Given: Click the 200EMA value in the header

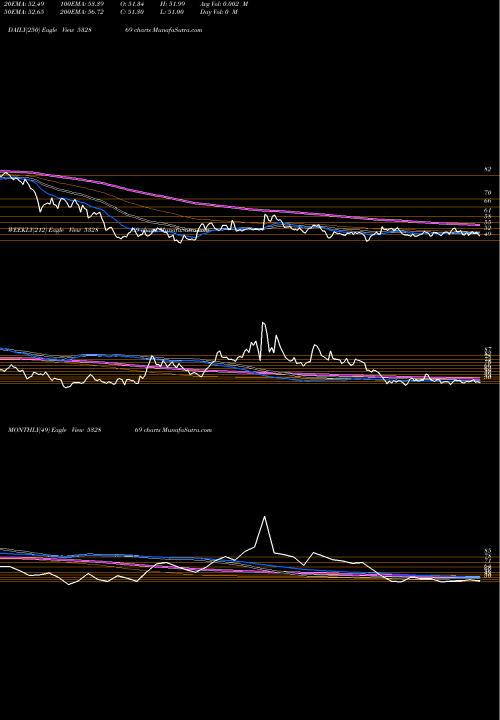Looking at the screenshot, I should [82, 12].
